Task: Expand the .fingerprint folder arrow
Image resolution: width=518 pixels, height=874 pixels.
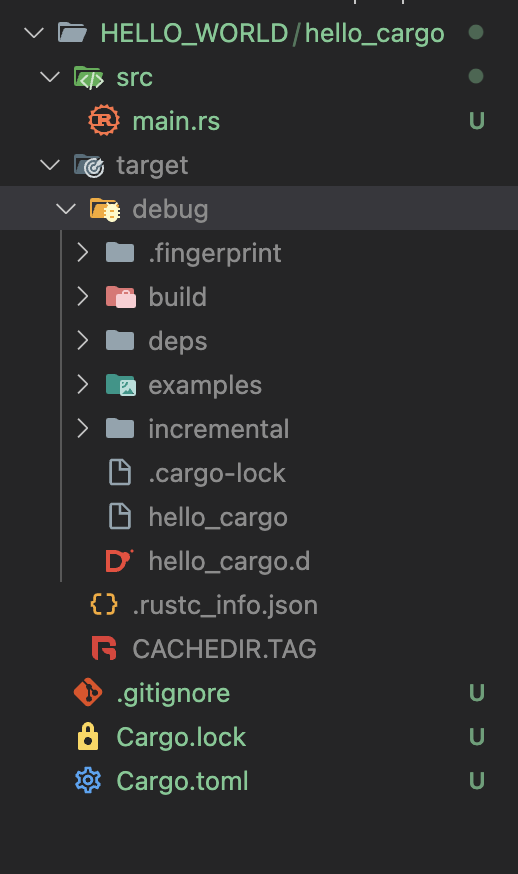Action: click(83, 253)
